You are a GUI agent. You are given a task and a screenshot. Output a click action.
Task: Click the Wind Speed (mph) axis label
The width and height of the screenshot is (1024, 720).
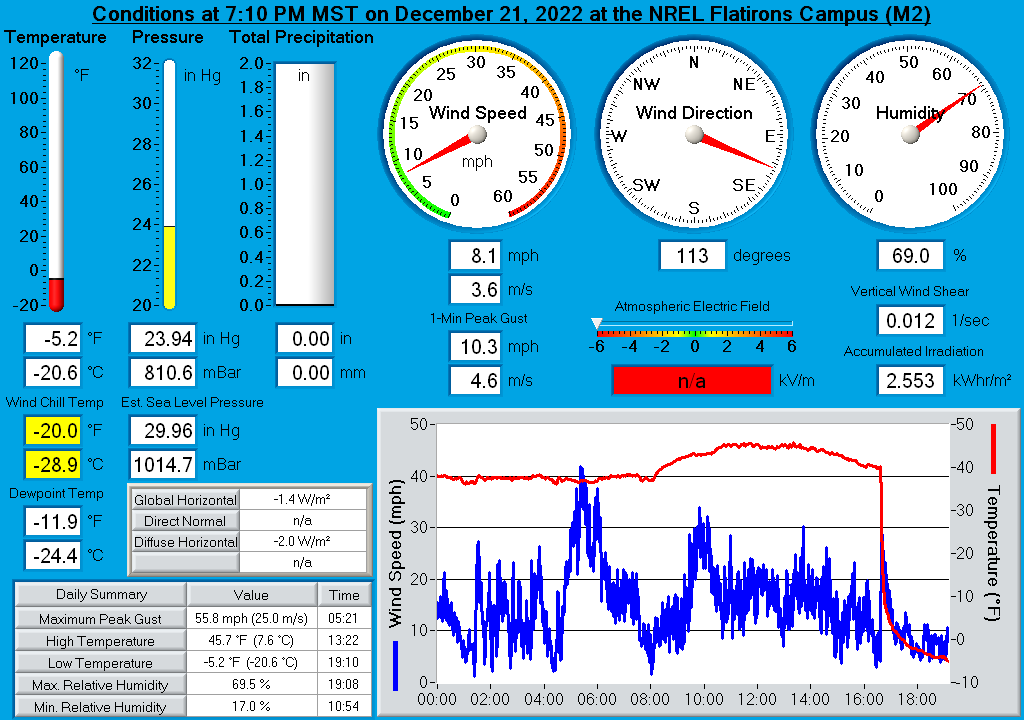(396, 554)
